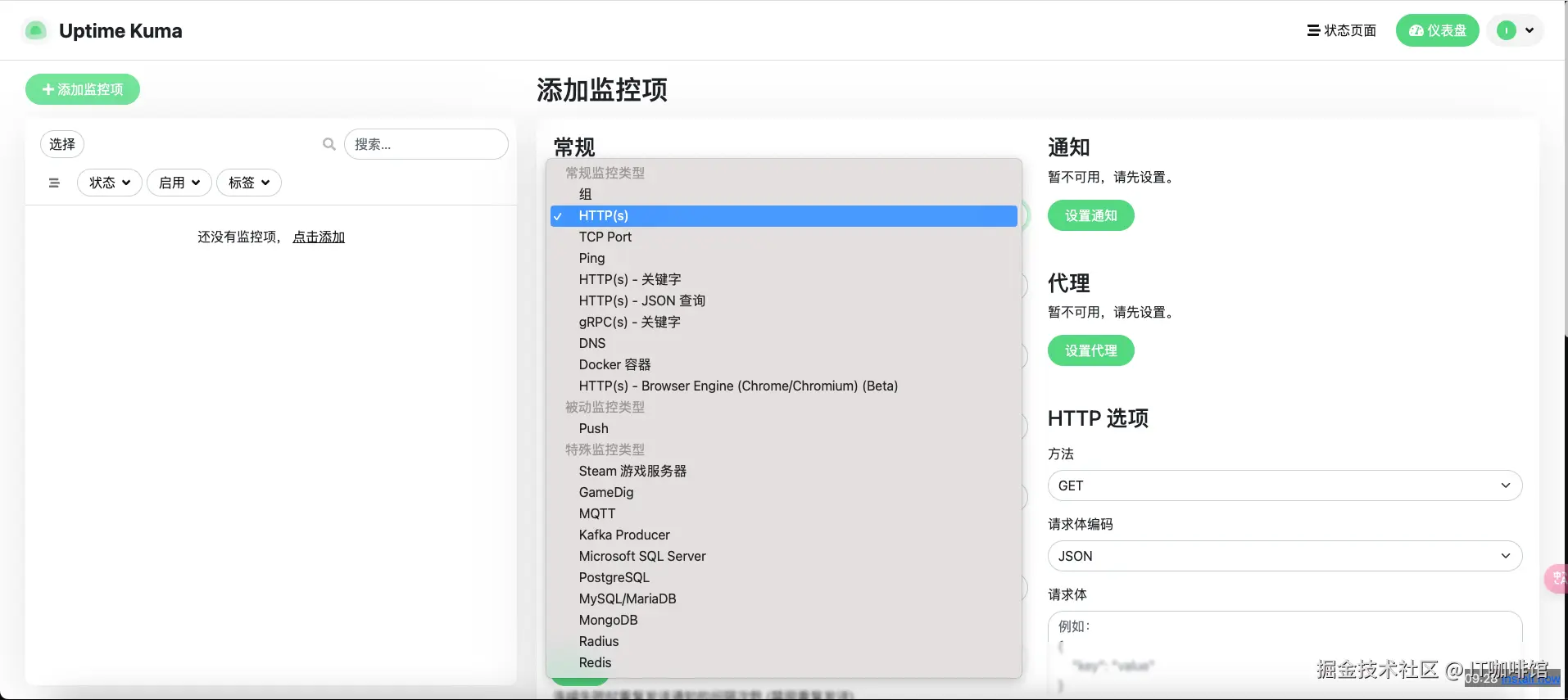The height and width of the screenshot is (700, 1568).
Task: Click the list filter lines icon
Action: coord(54,183)
